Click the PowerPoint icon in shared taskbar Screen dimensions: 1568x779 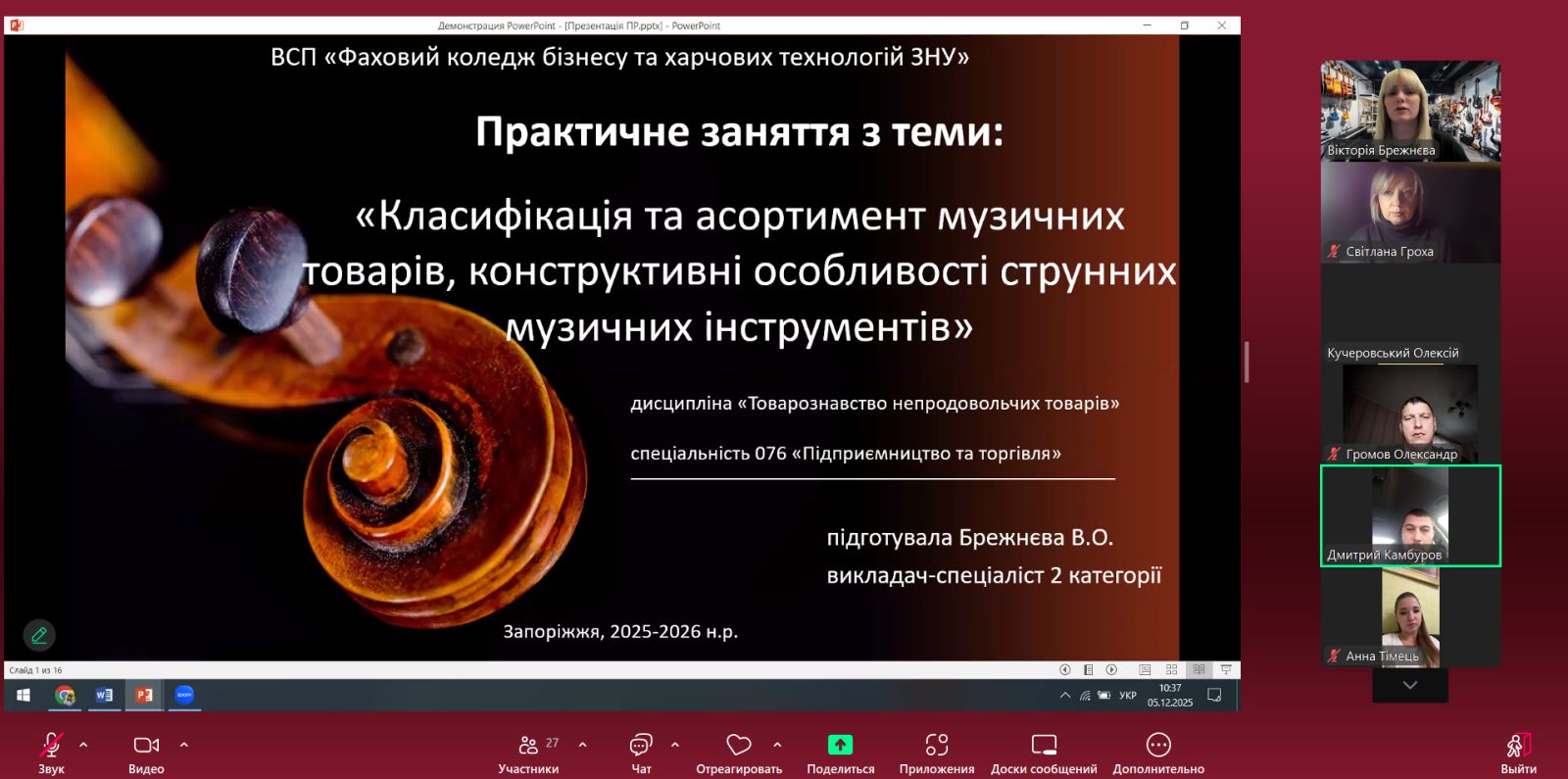coord(144,695)
